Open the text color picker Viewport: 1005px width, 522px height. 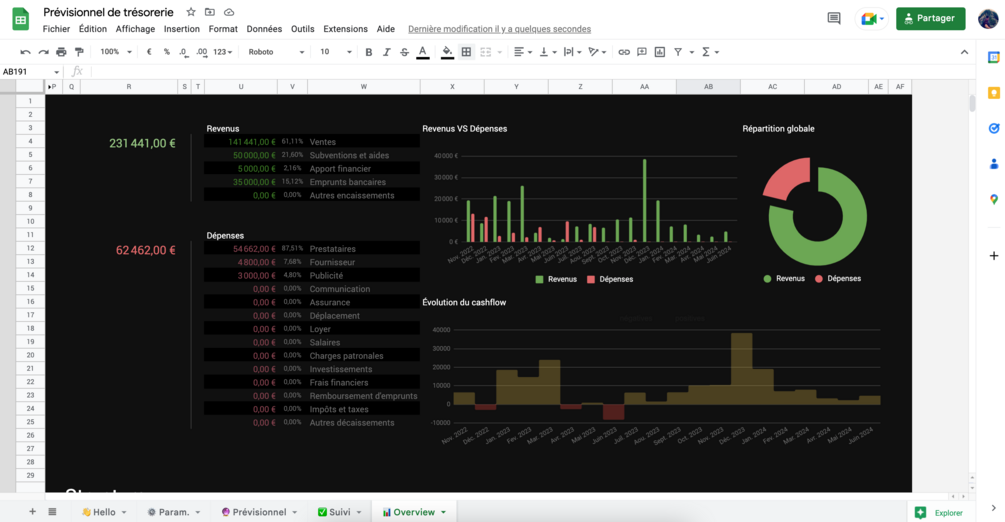(x=422, y=53)
